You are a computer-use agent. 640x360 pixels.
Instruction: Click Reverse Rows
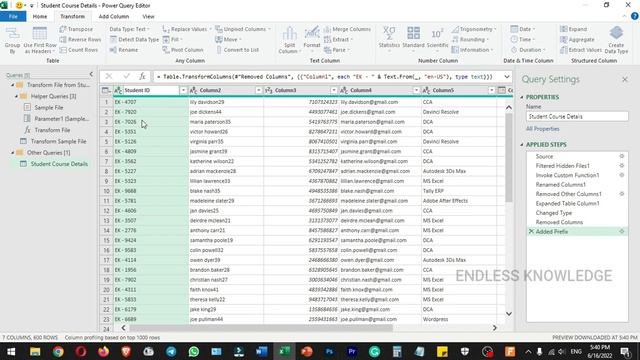(80, 39)
